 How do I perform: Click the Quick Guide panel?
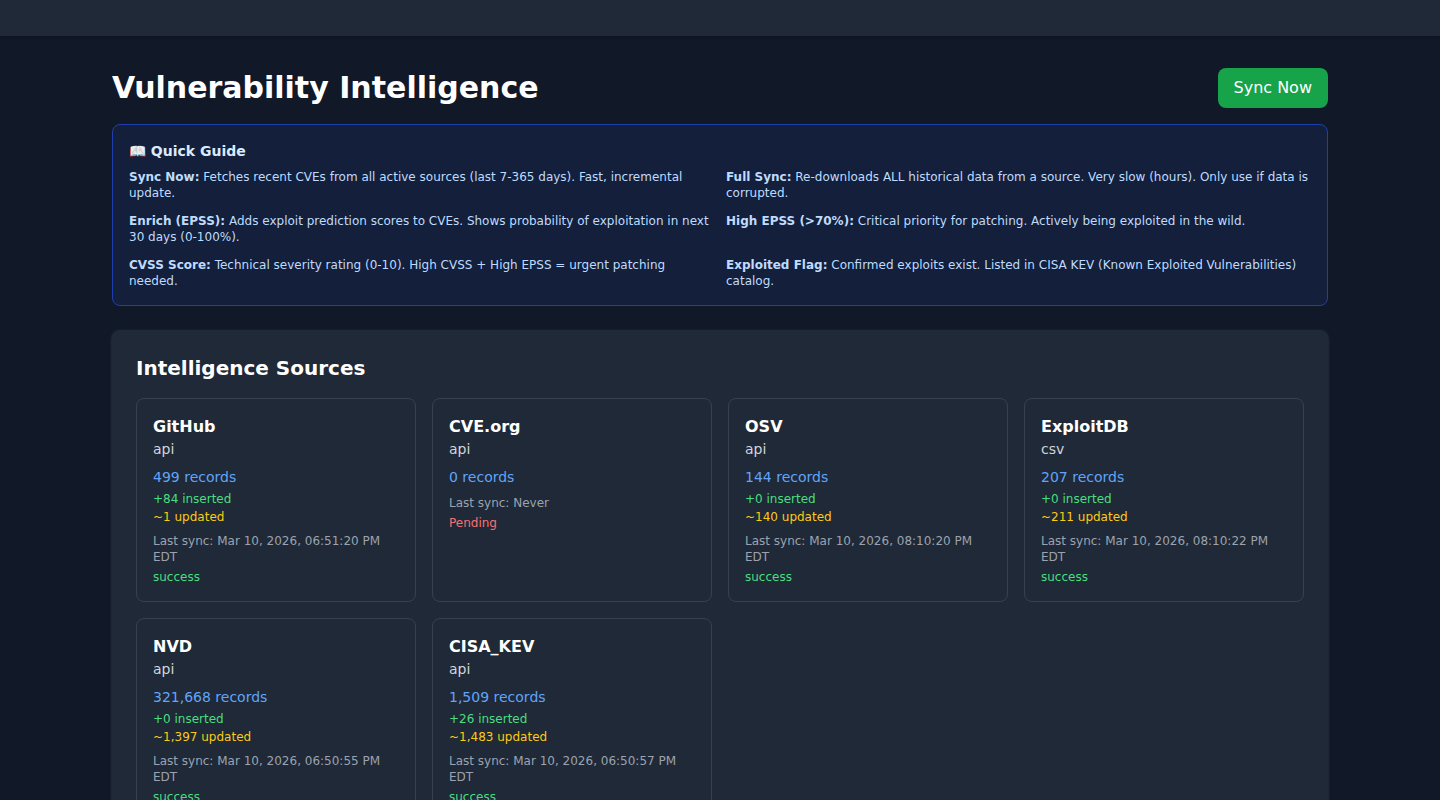coord(720,215)
